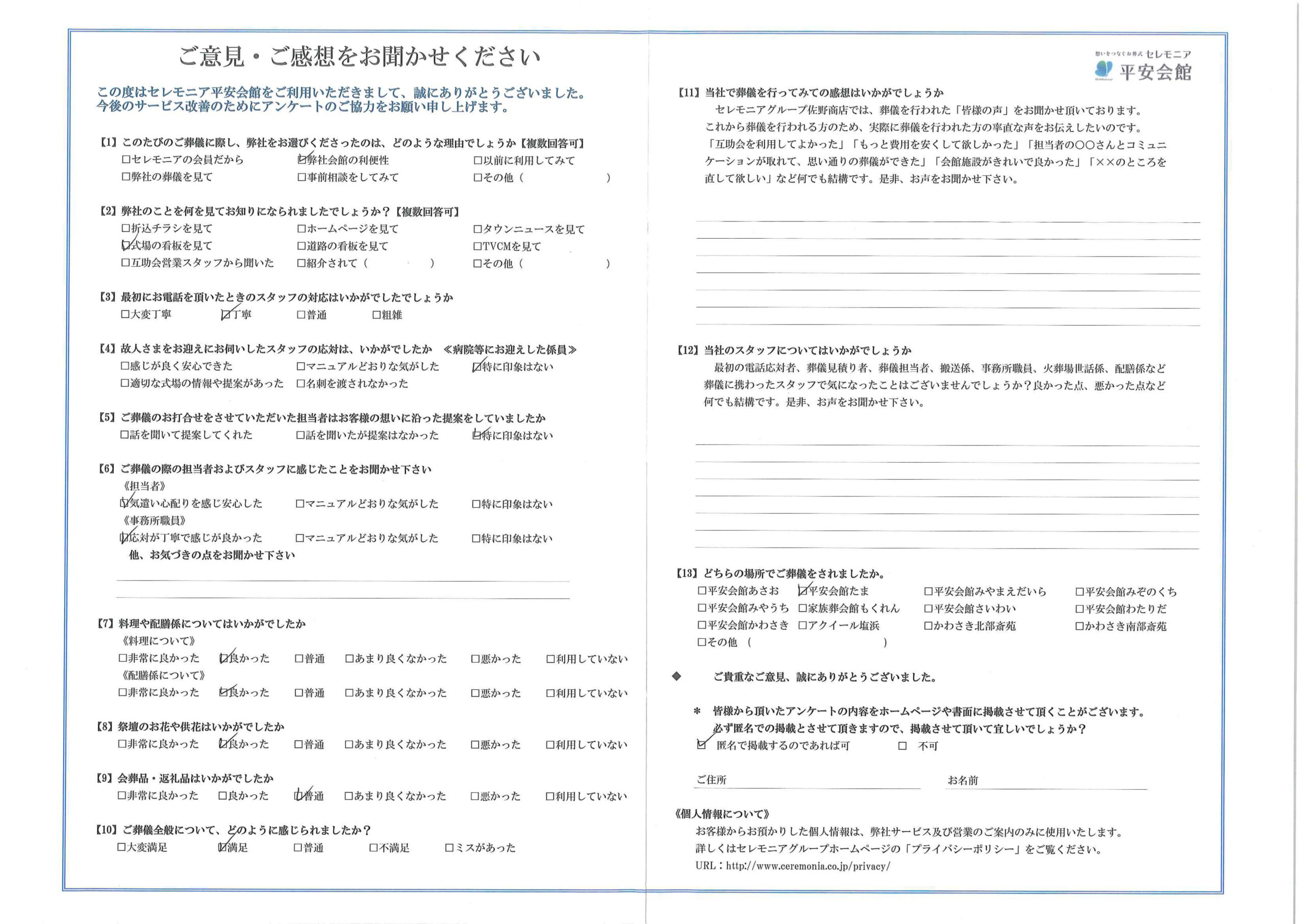The image size is (1306, 924).
Task: Uncheck 応対が丁寧で感じが良かった box
Action: (124, 538)
